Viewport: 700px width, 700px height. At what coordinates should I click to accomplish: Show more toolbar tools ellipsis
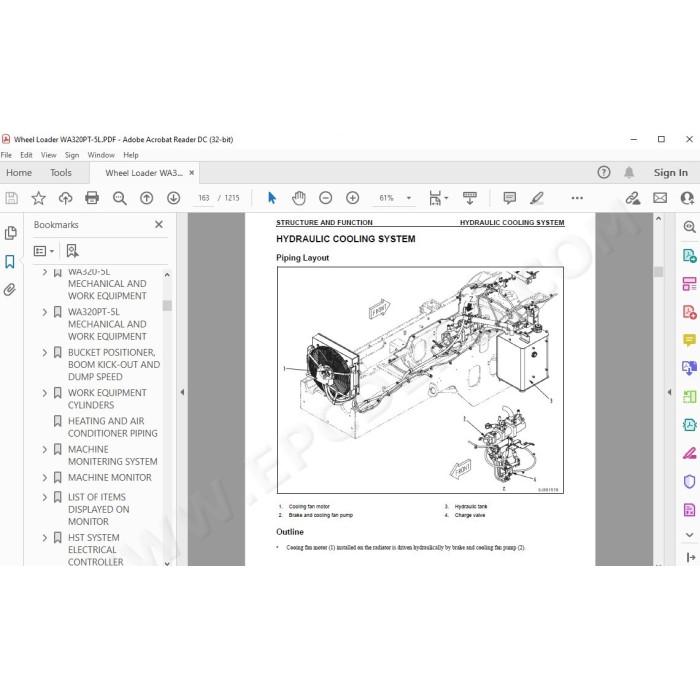click(577, 198)
